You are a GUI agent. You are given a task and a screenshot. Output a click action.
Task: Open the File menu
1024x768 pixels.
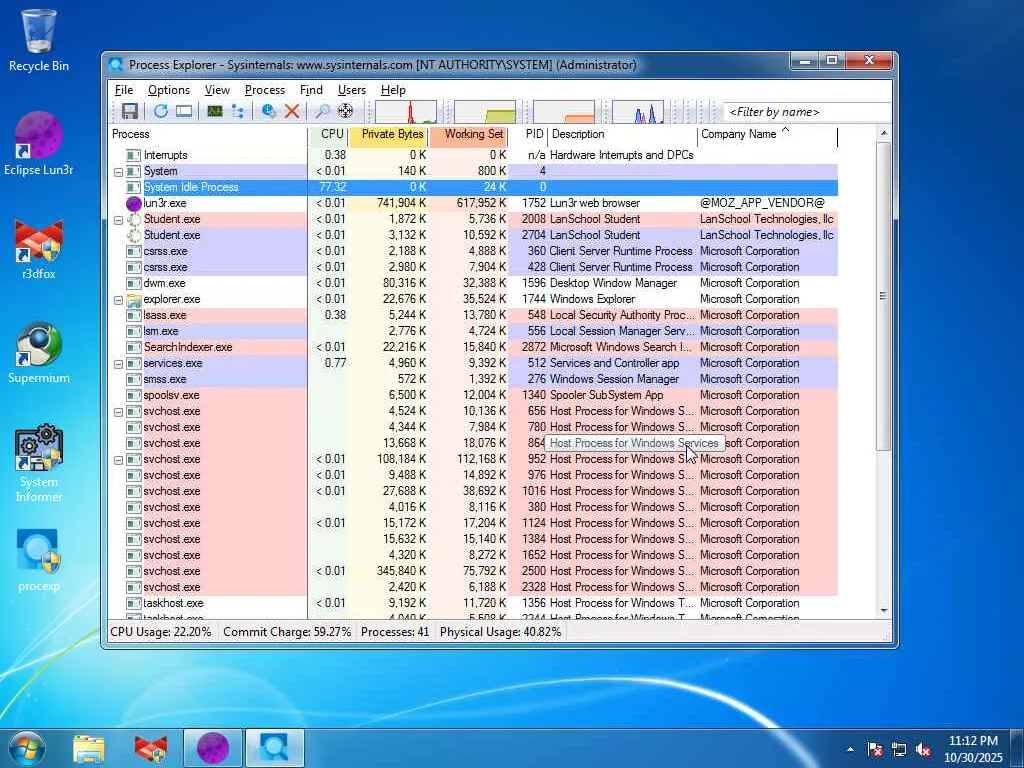(x=123, y=90)
